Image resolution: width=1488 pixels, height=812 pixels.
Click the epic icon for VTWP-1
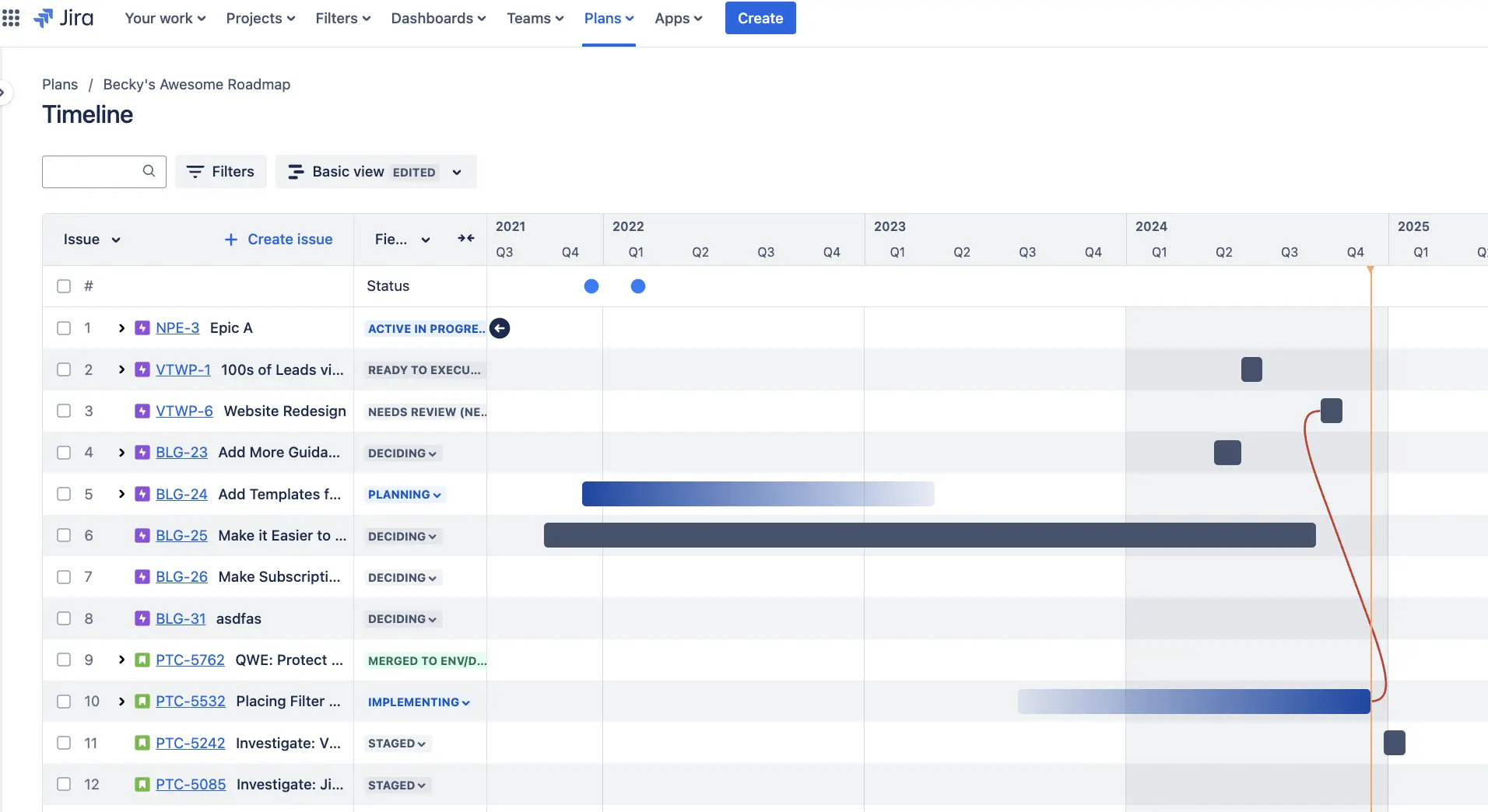pos(142,369)
